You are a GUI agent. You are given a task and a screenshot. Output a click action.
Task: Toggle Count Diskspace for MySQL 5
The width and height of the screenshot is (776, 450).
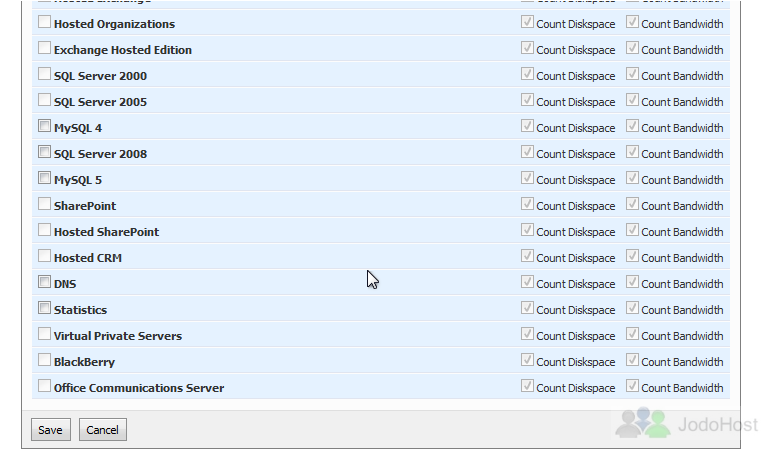(527, 178)
